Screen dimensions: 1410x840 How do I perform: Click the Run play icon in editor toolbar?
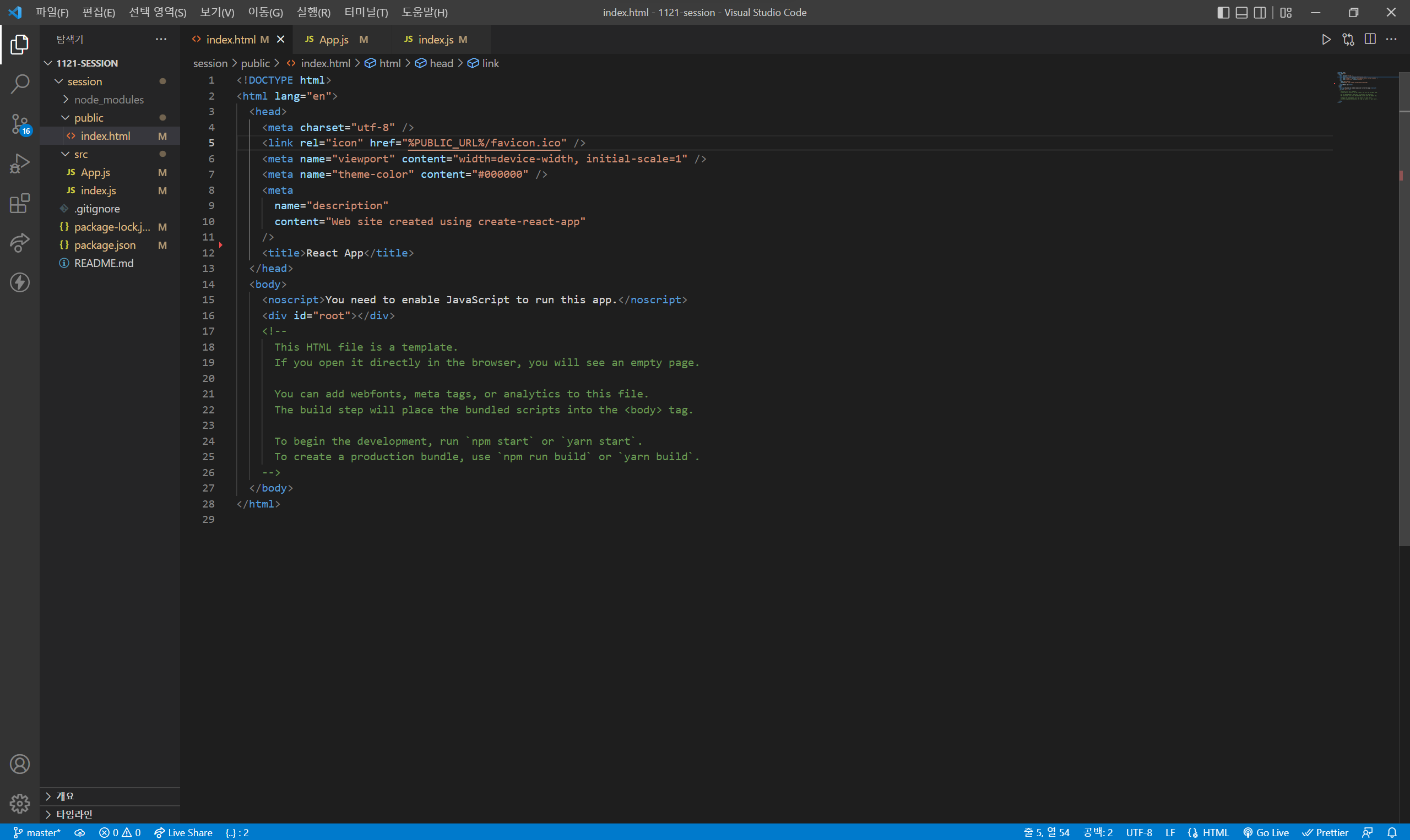1326,40
